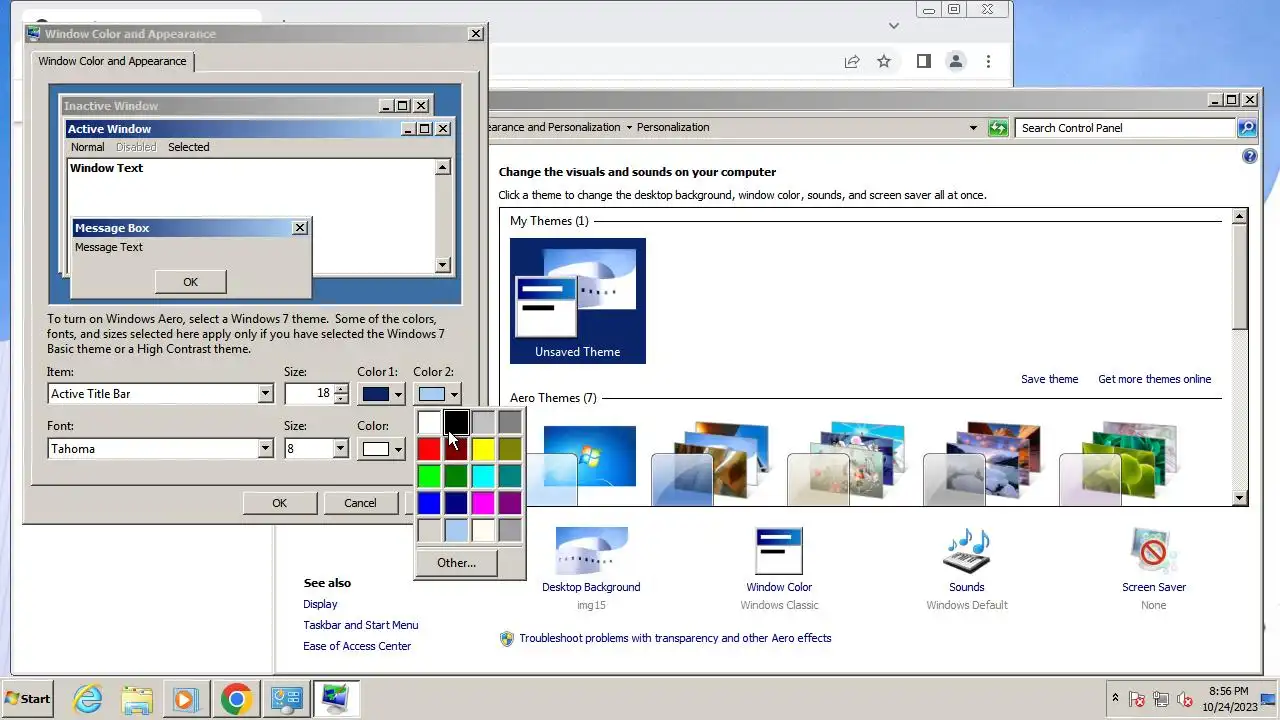Click the Save theme link

coord(1049,379)
